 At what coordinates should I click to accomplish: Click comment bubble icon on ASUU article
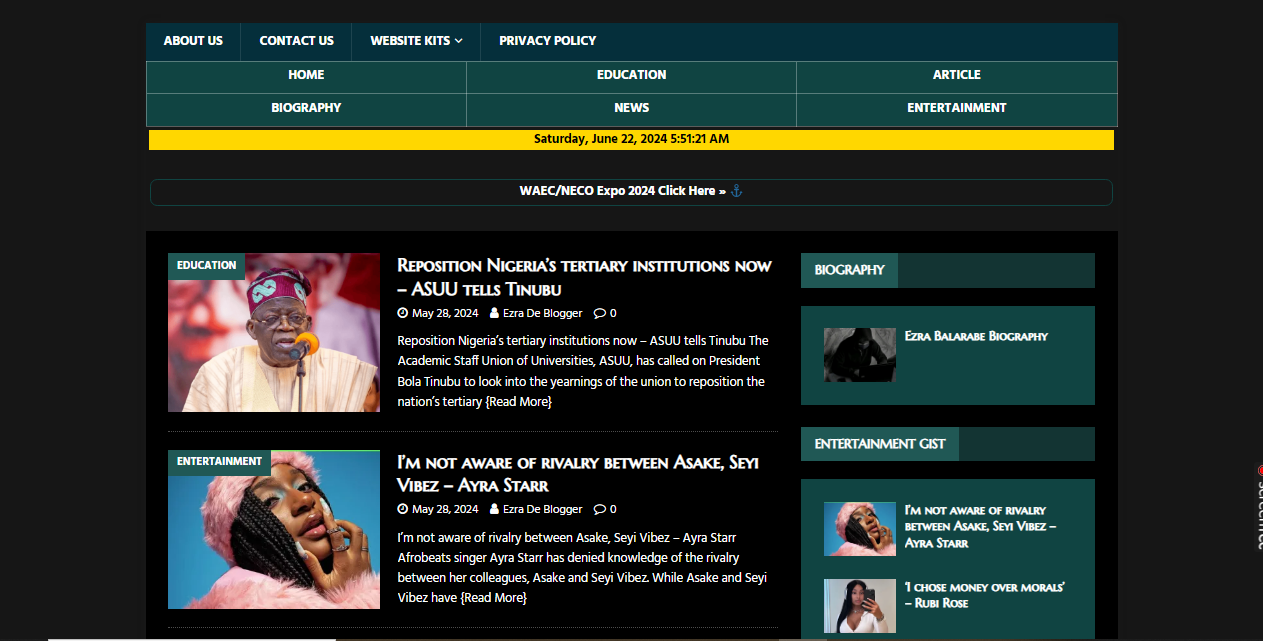point(599,313)
